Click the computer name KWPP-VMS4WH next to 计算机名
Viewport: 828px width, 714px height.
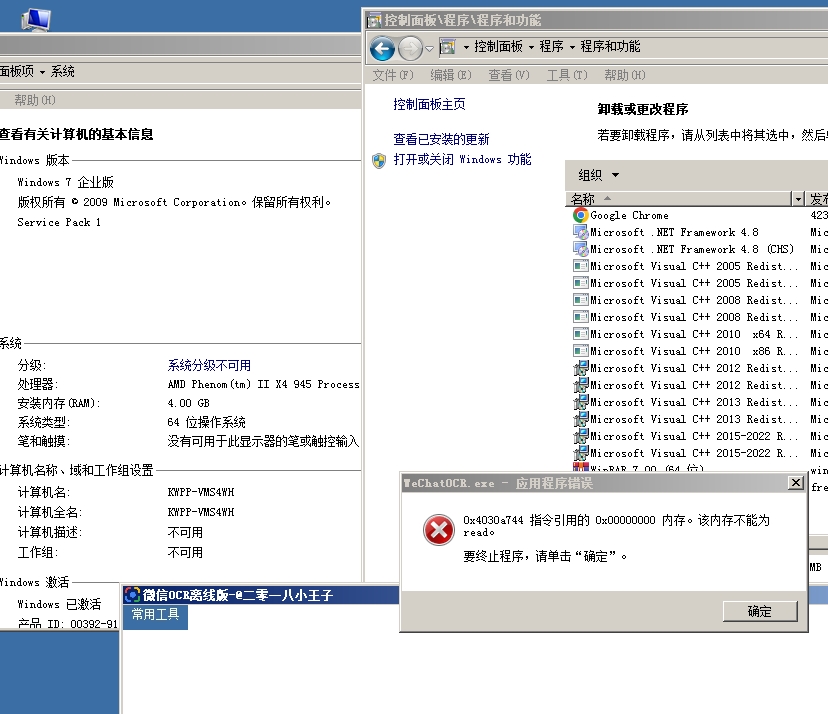pyautogui.click(x=201, y=492)
